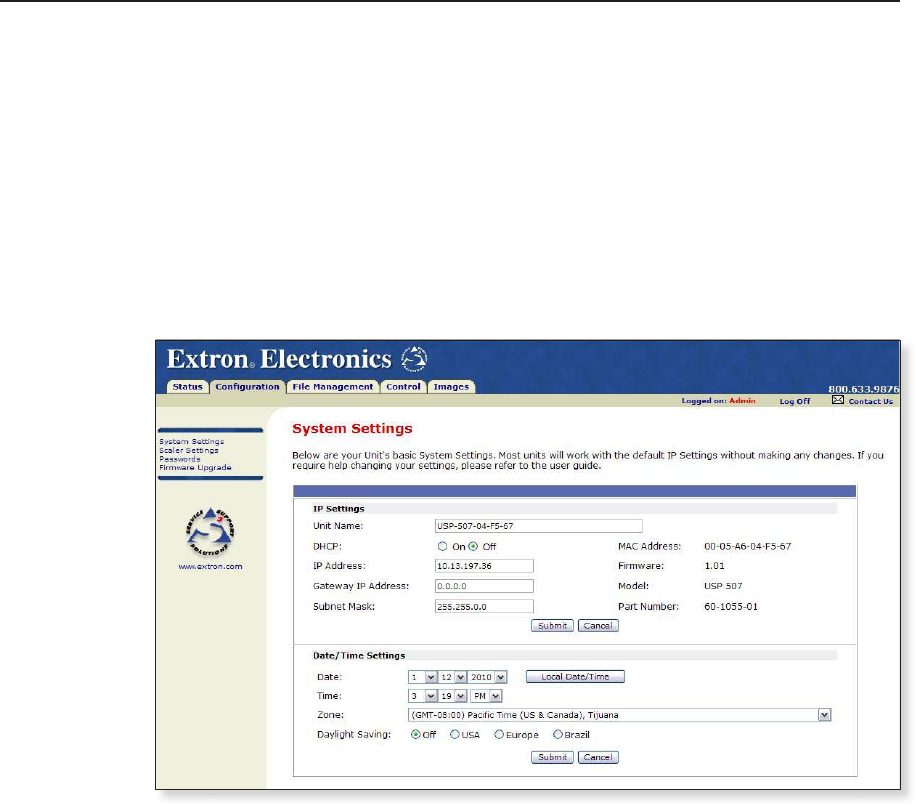This screenshot has height=806, width=917.
Task: Click the part number 60-1055-01
Action: (730, 607)
